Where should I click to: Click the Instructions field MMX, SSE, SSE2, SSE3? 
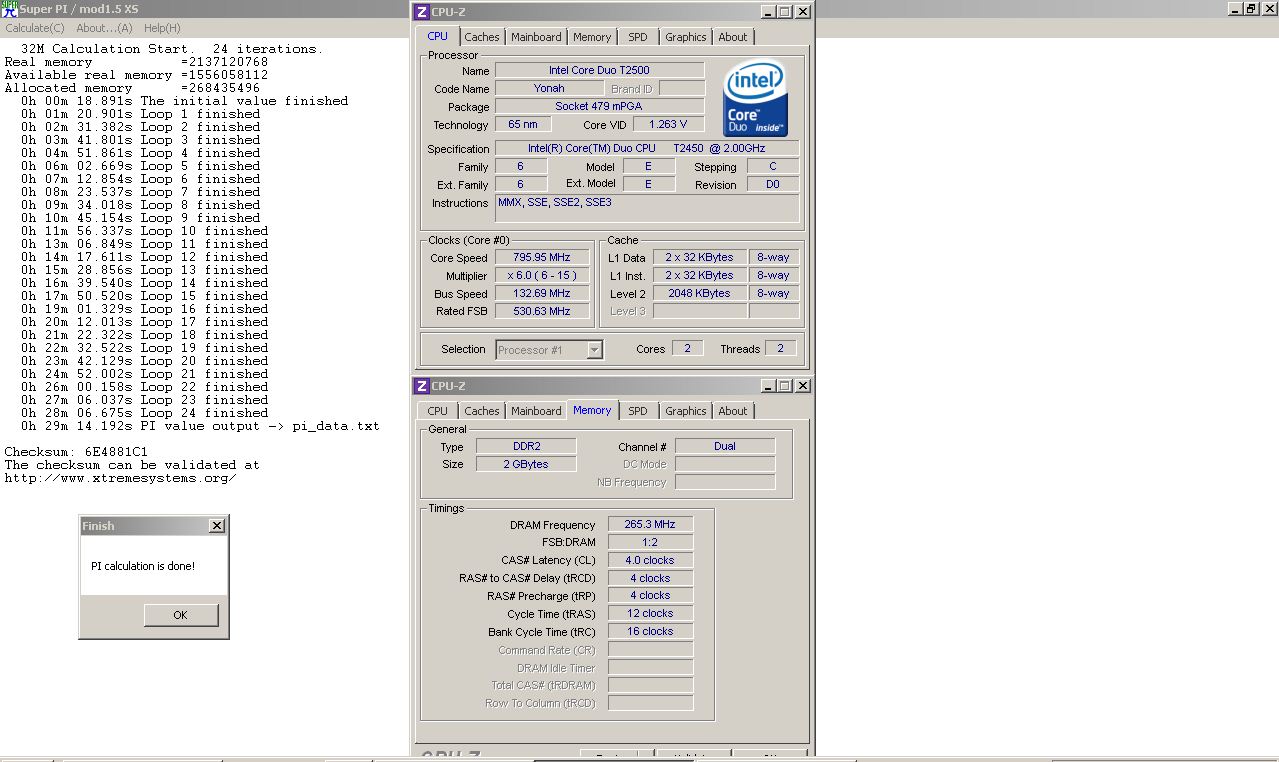tap(647, 208)
